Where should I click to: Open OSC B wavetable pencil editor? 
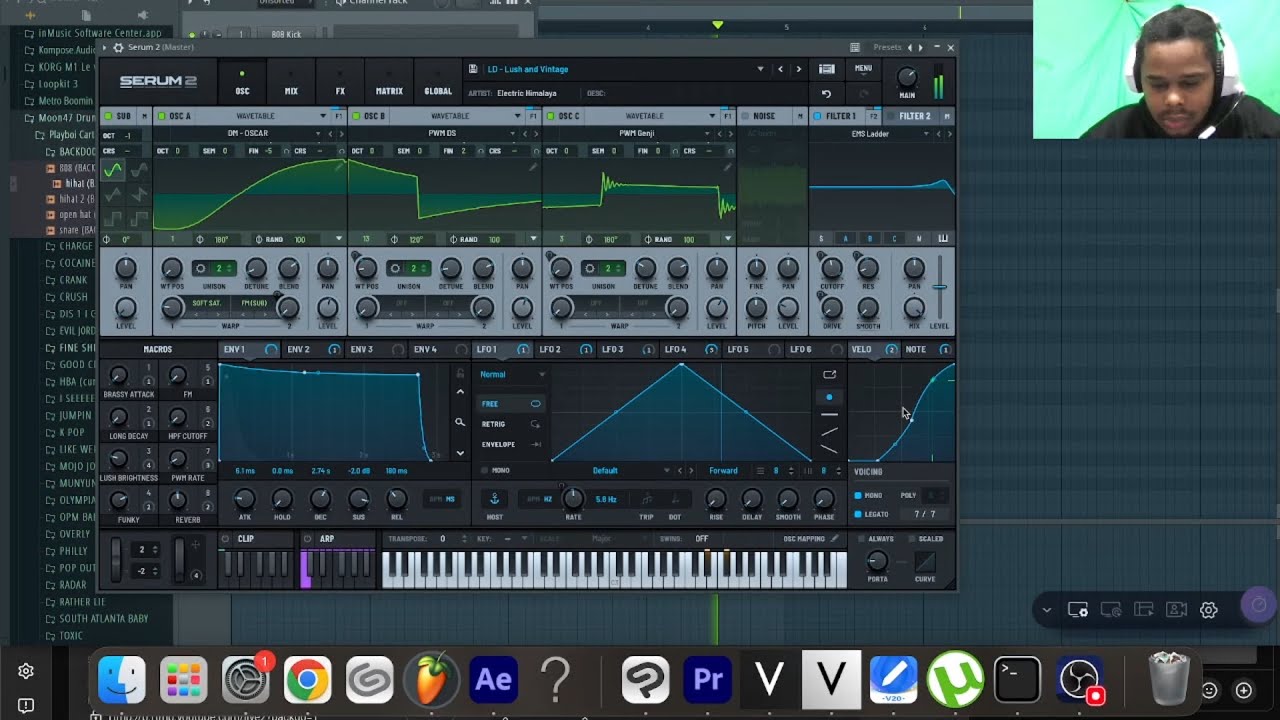click(533, 167)
